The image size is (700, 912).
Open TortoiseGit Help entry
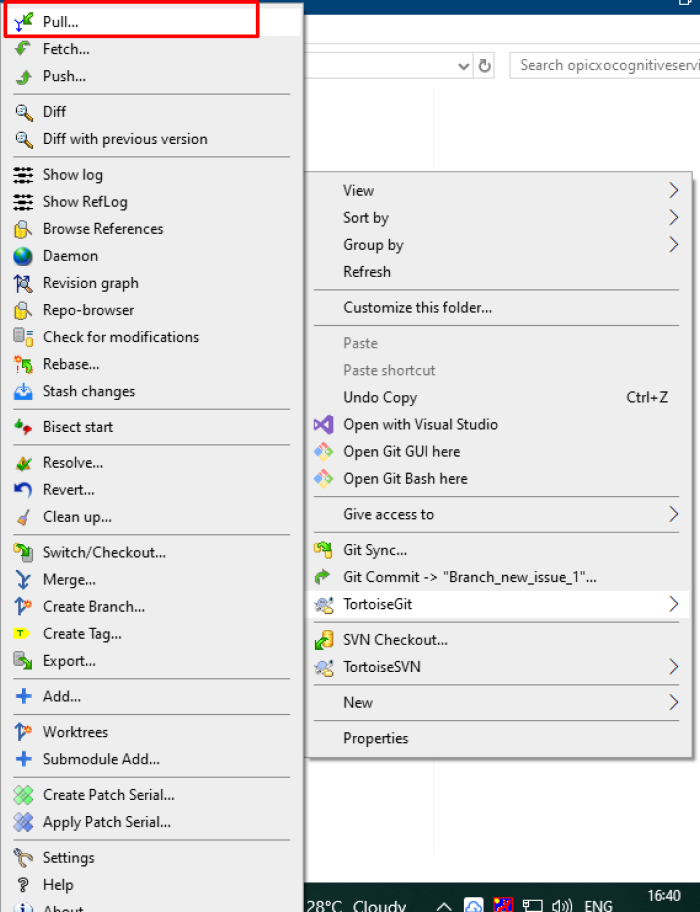pos(58,885)
